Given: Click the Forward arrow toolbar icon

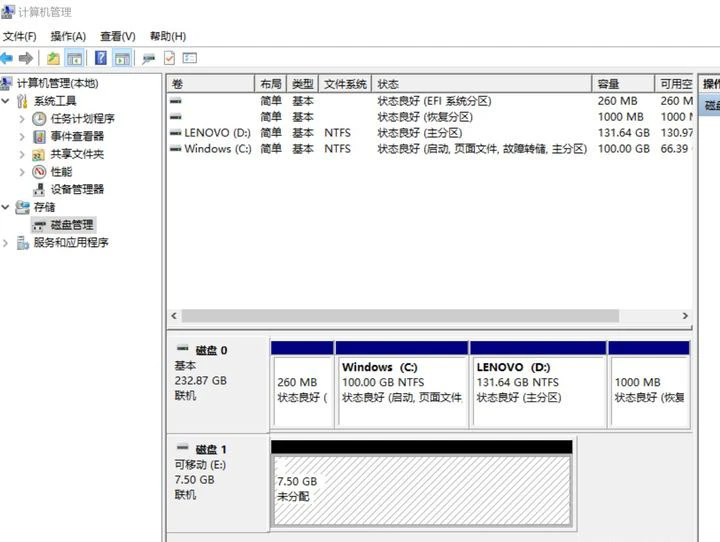Looking at the screenshot, I should [26, 58].
